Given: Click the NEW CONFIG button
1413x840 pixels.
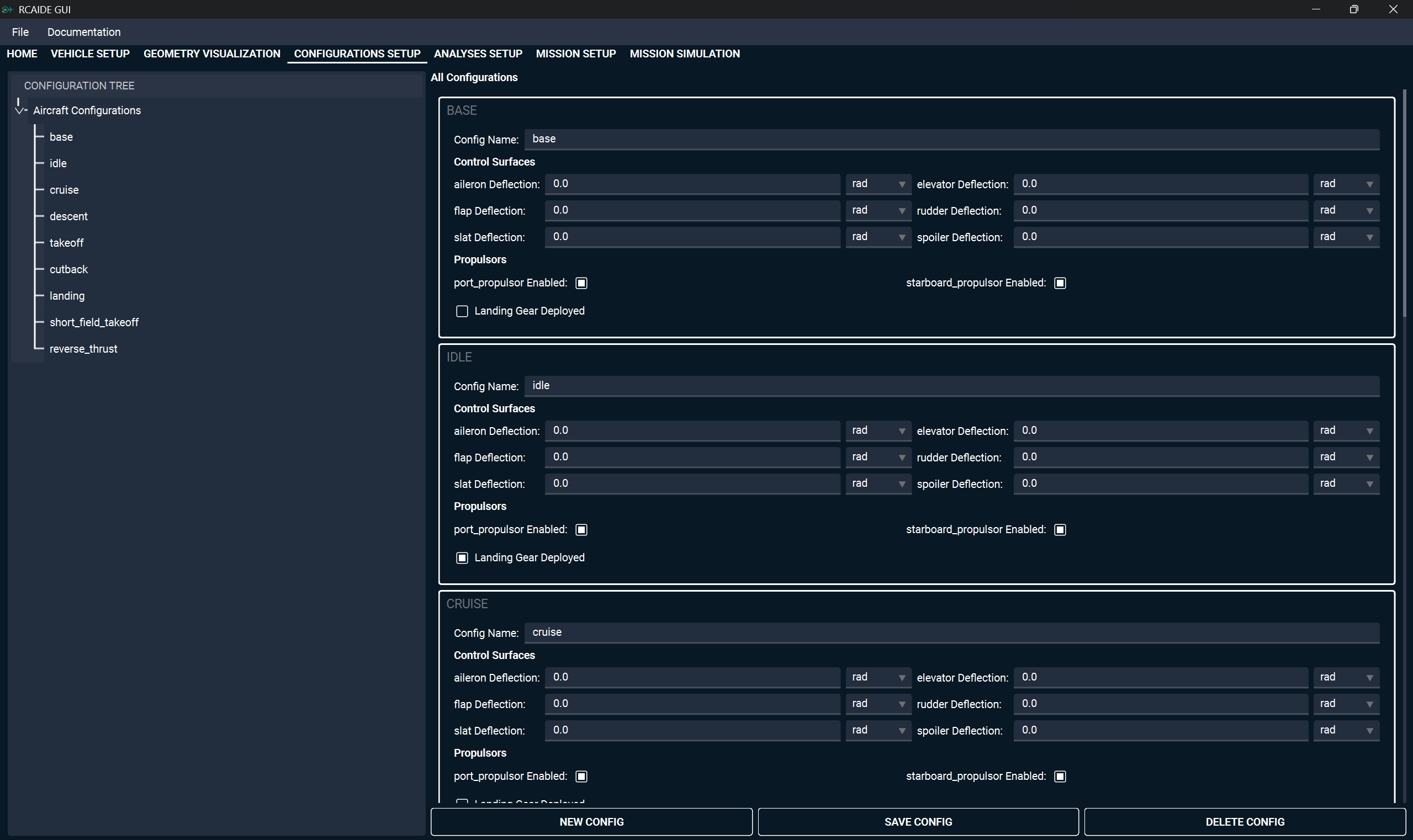Looking at the screenshot, I should (591, 822).
